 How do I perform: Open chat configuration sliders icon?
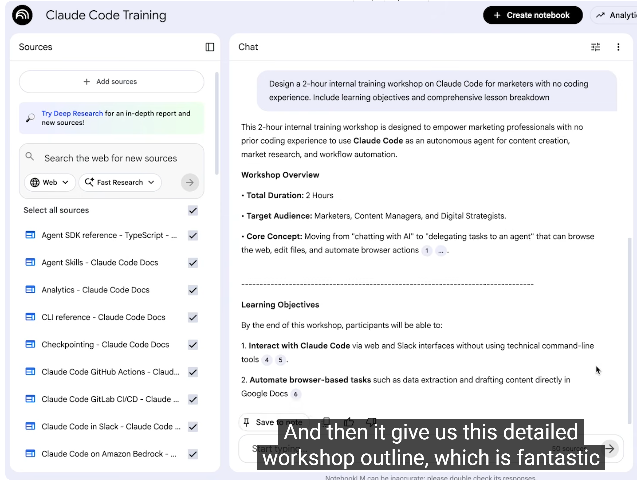tap(595, 47)
